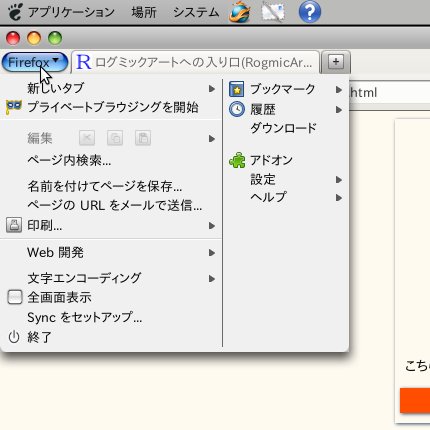Collapse the Firefox menu button
Viewport: 430px width, 430px height.
click(35, 62)
